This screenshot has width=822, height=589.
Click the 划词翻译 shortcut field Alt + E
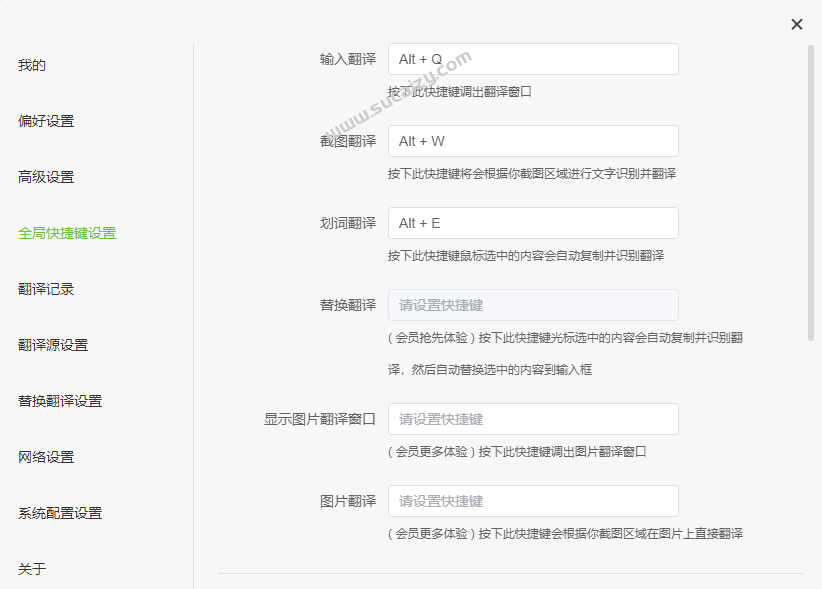click(x=533, y=223)
